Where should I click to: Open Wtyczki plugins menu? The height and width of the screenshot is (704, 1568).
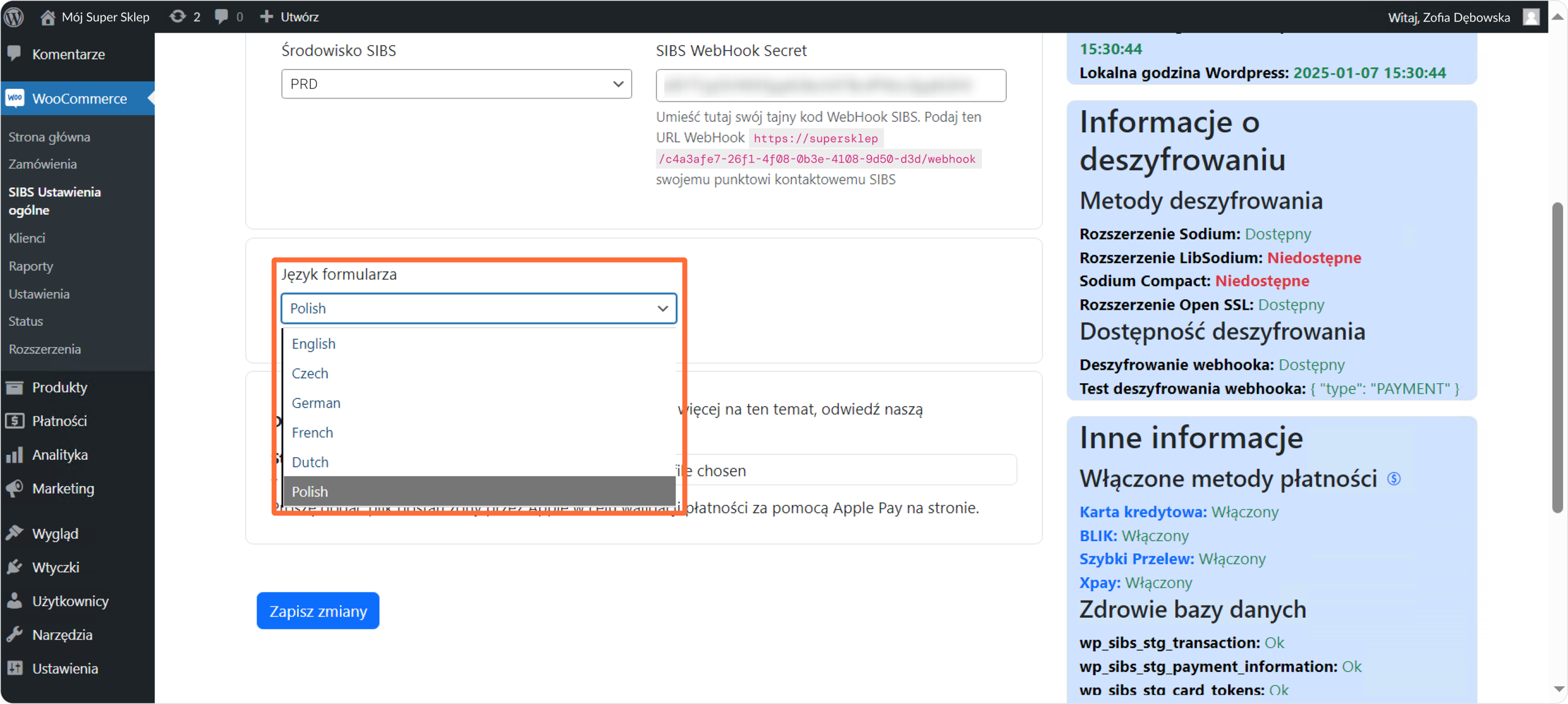click(x=55, y=567)
